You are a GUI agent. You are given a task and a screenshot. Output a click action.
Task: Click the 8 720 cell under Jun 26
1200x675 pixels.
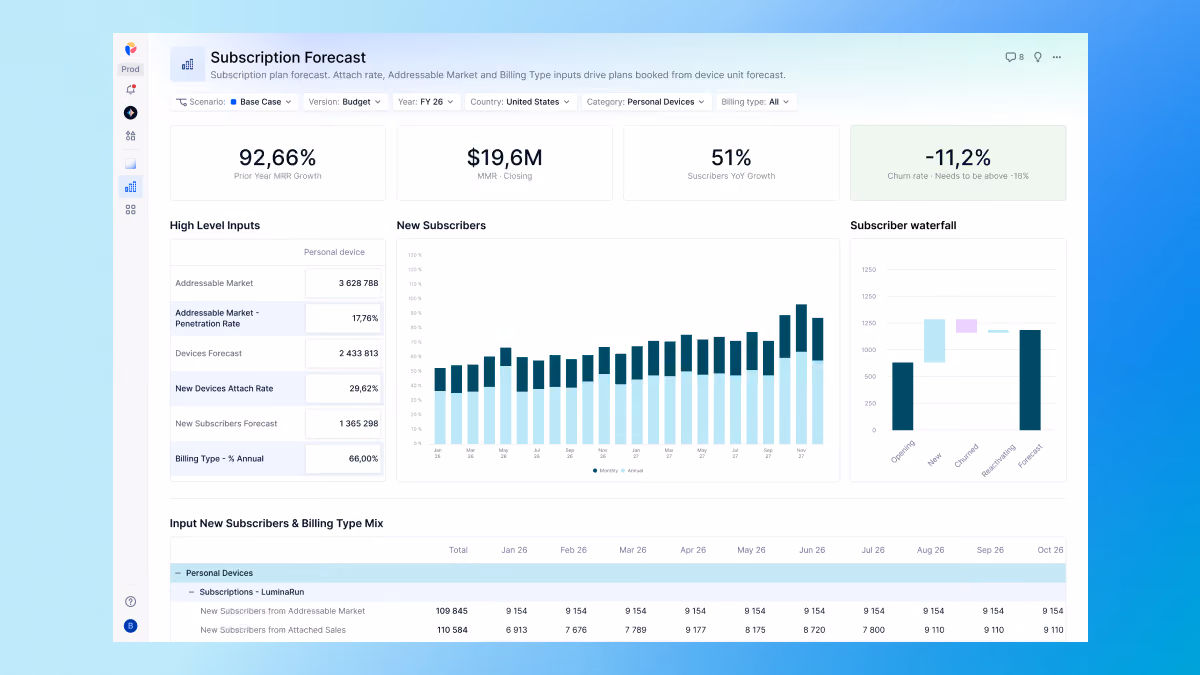[x=815, y=630]
